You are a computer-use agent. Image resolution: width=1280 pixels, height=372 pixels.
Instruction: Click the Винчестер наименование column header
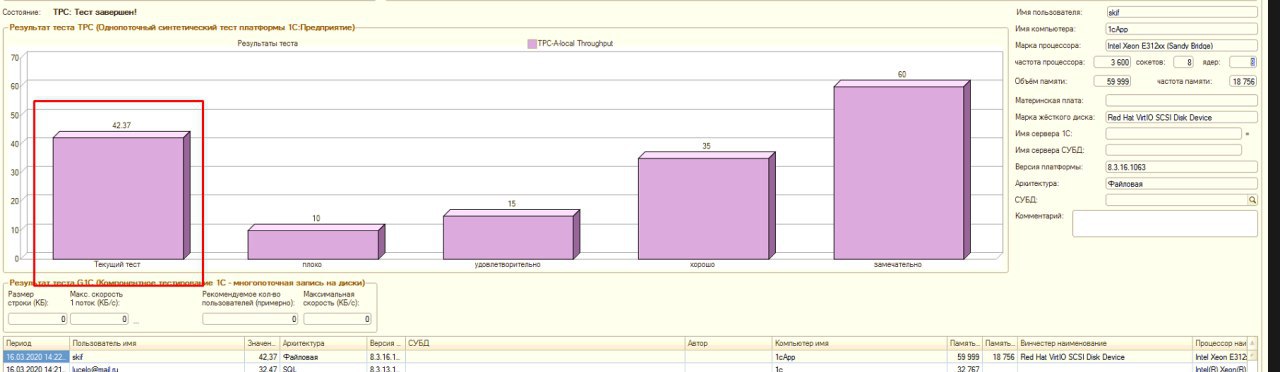point(1105,343)
